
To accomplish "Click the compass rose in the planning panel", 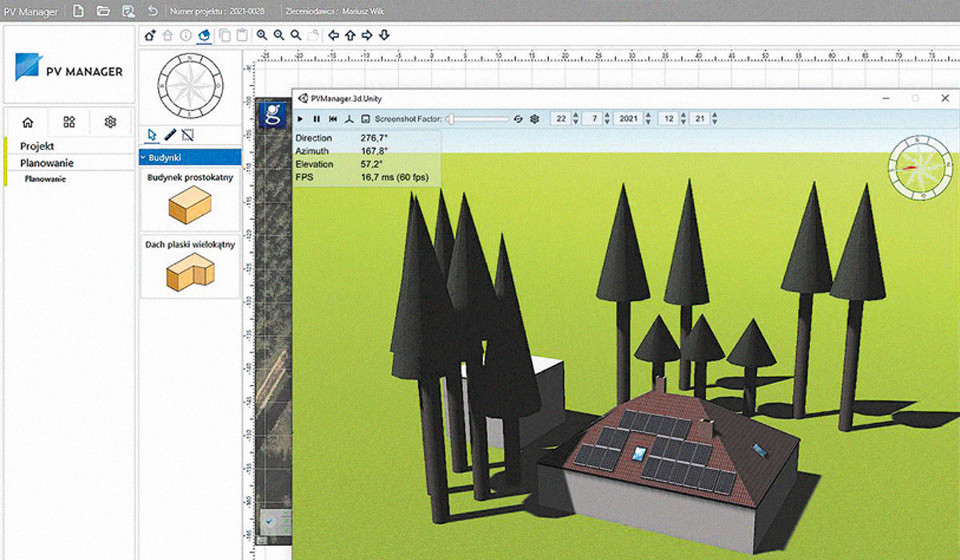I will pos(190,85).
